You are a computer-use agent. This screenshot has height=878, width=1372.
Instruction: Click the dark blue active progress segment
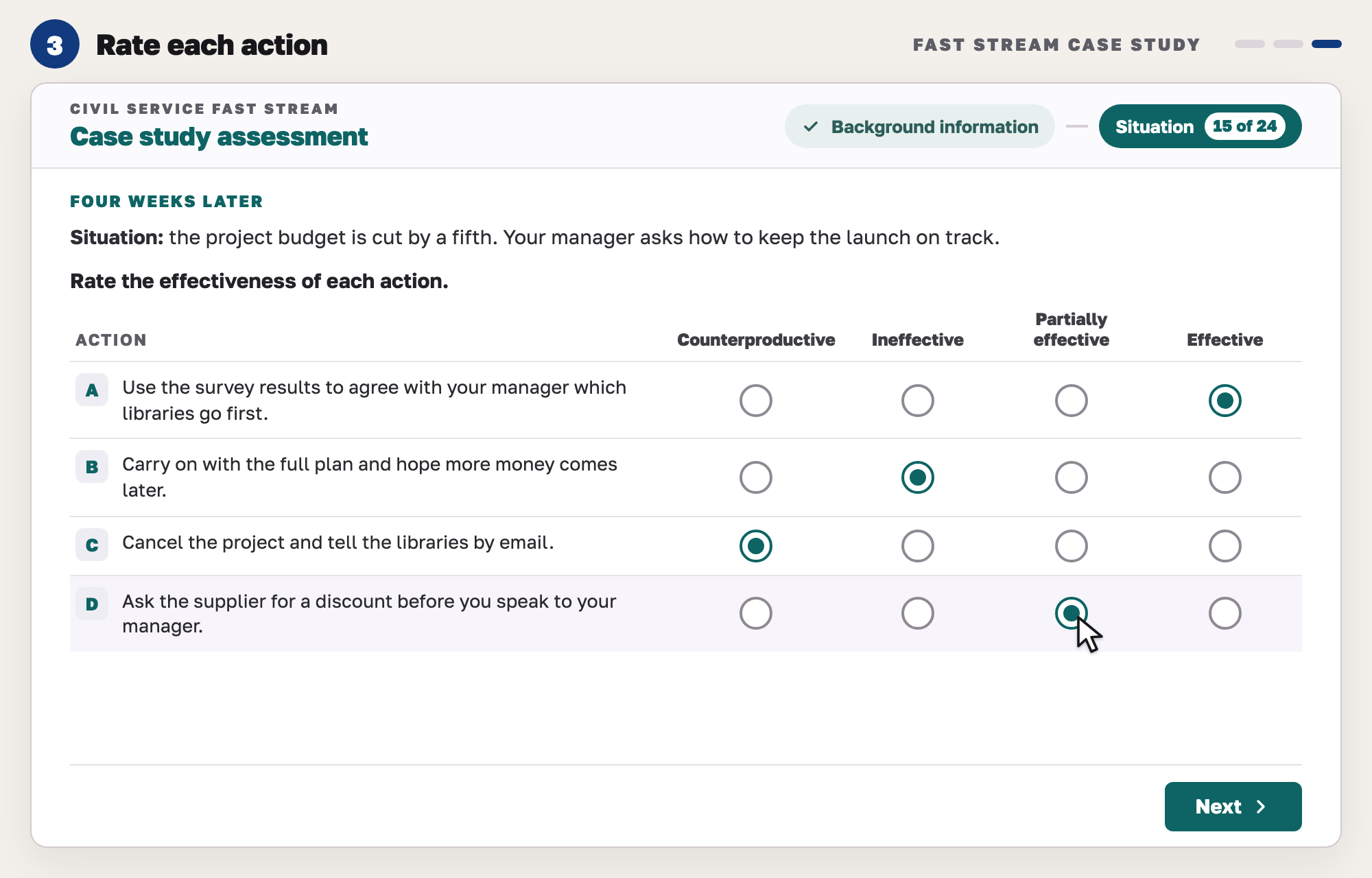(x=1327, y=44)
